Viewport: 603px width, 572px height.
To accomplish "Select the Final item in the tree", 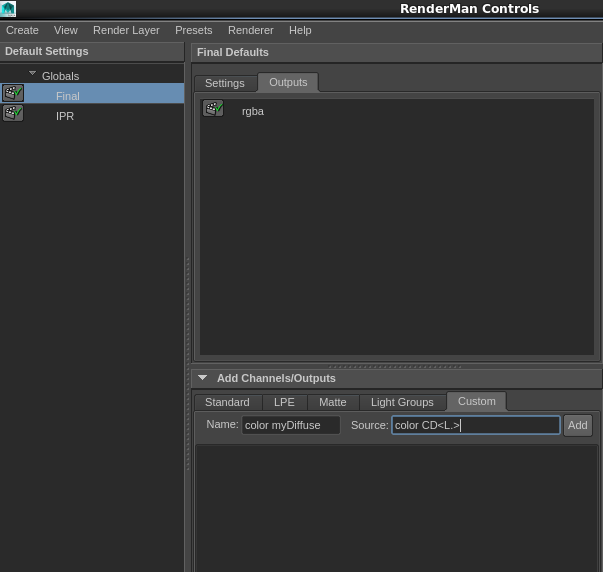I will (x=92, y=93).
